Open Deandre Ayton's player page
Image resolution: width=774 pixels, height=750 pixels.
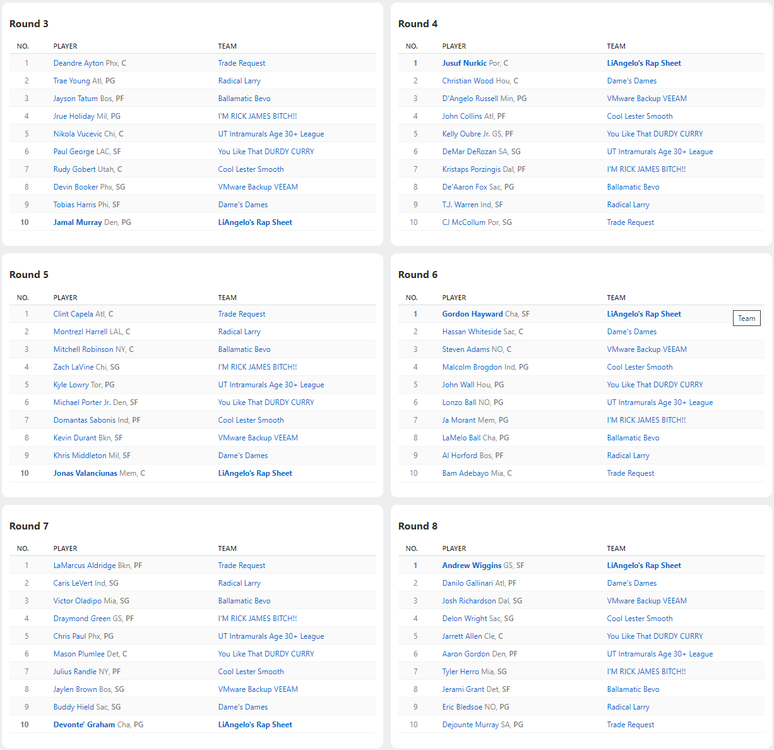point(78,63)
